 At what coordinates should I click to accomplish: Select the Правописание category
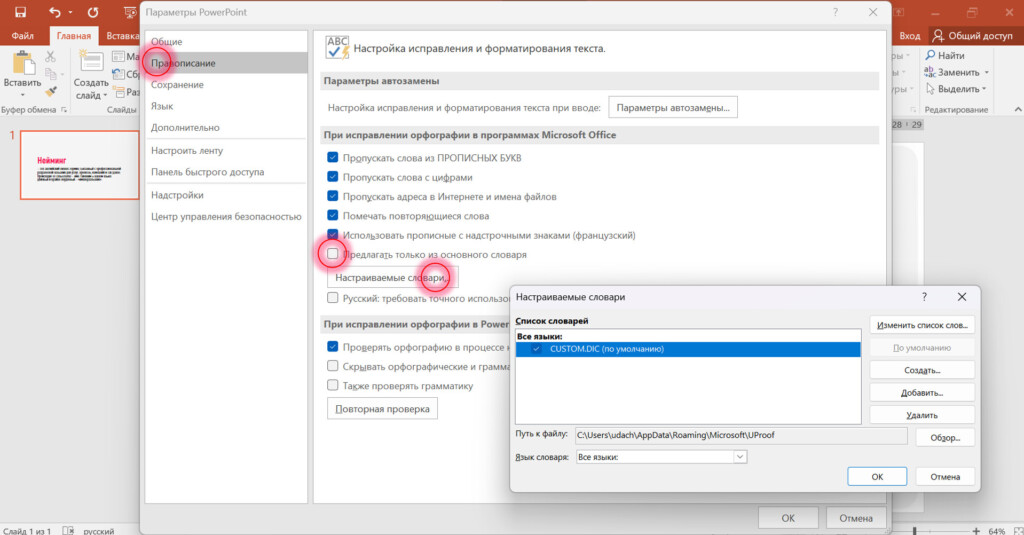[x=226, y=63]
